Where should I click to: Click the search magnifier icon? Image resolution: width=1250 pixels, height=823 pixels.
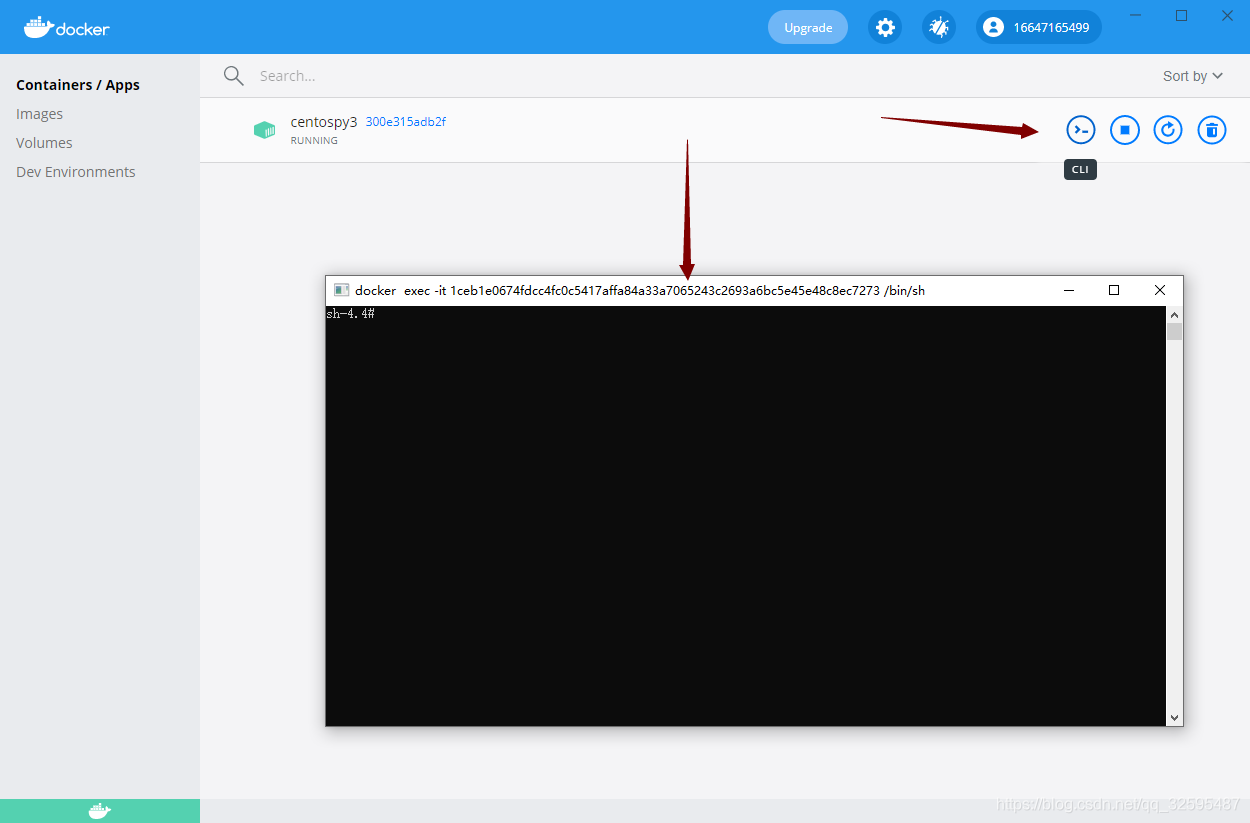click(234, 76)
